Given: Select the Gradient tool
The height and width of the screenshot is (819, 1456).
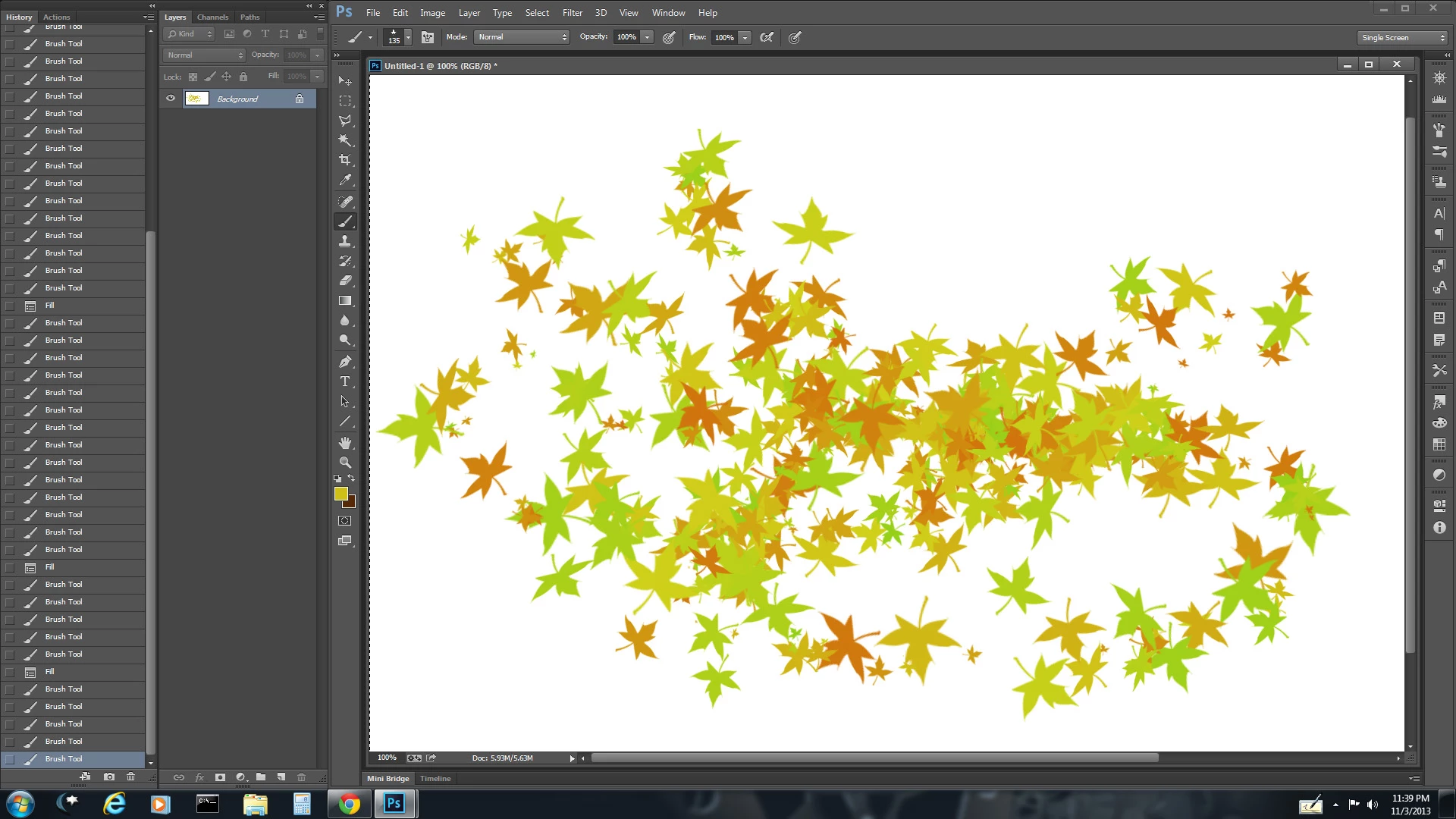Looking at the screenshot, I should click(345, 301).
